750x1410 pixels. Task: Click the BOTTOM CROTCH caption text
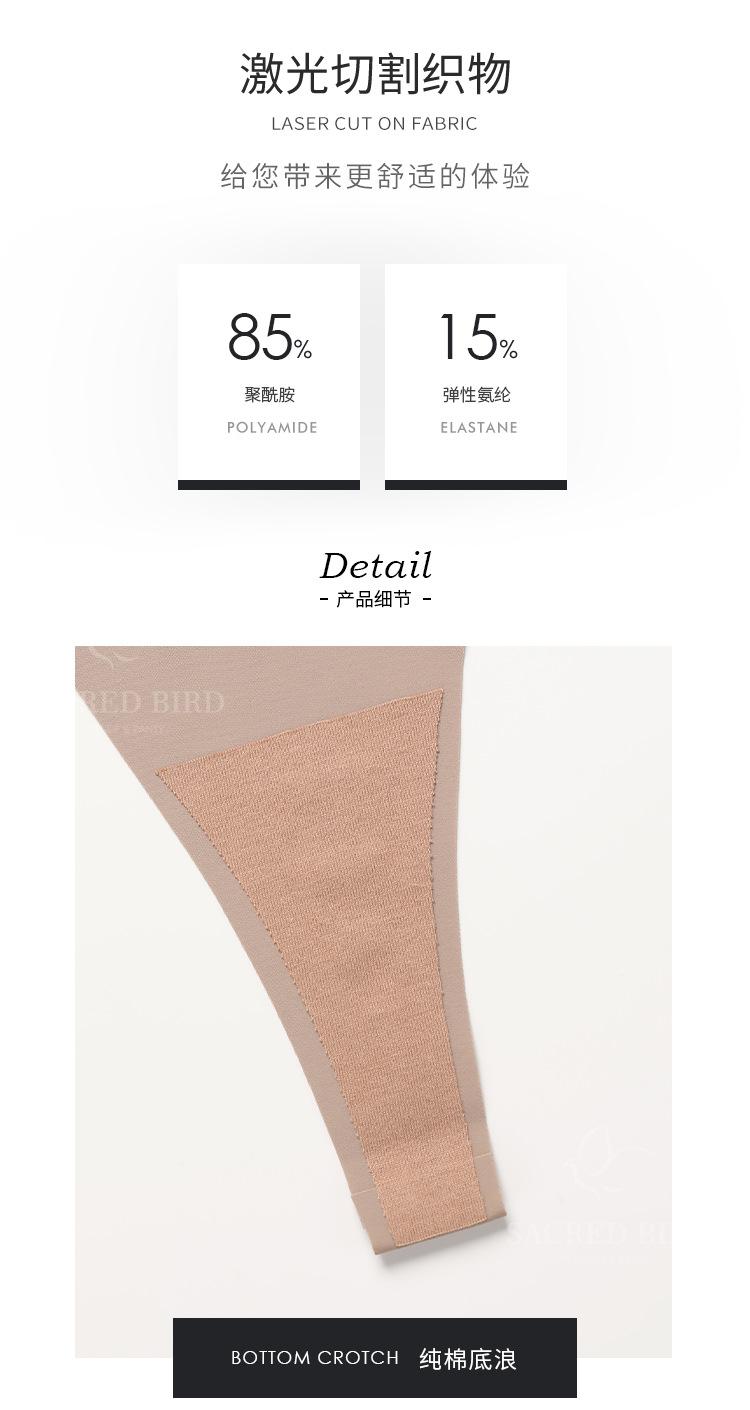point(315,1358)
